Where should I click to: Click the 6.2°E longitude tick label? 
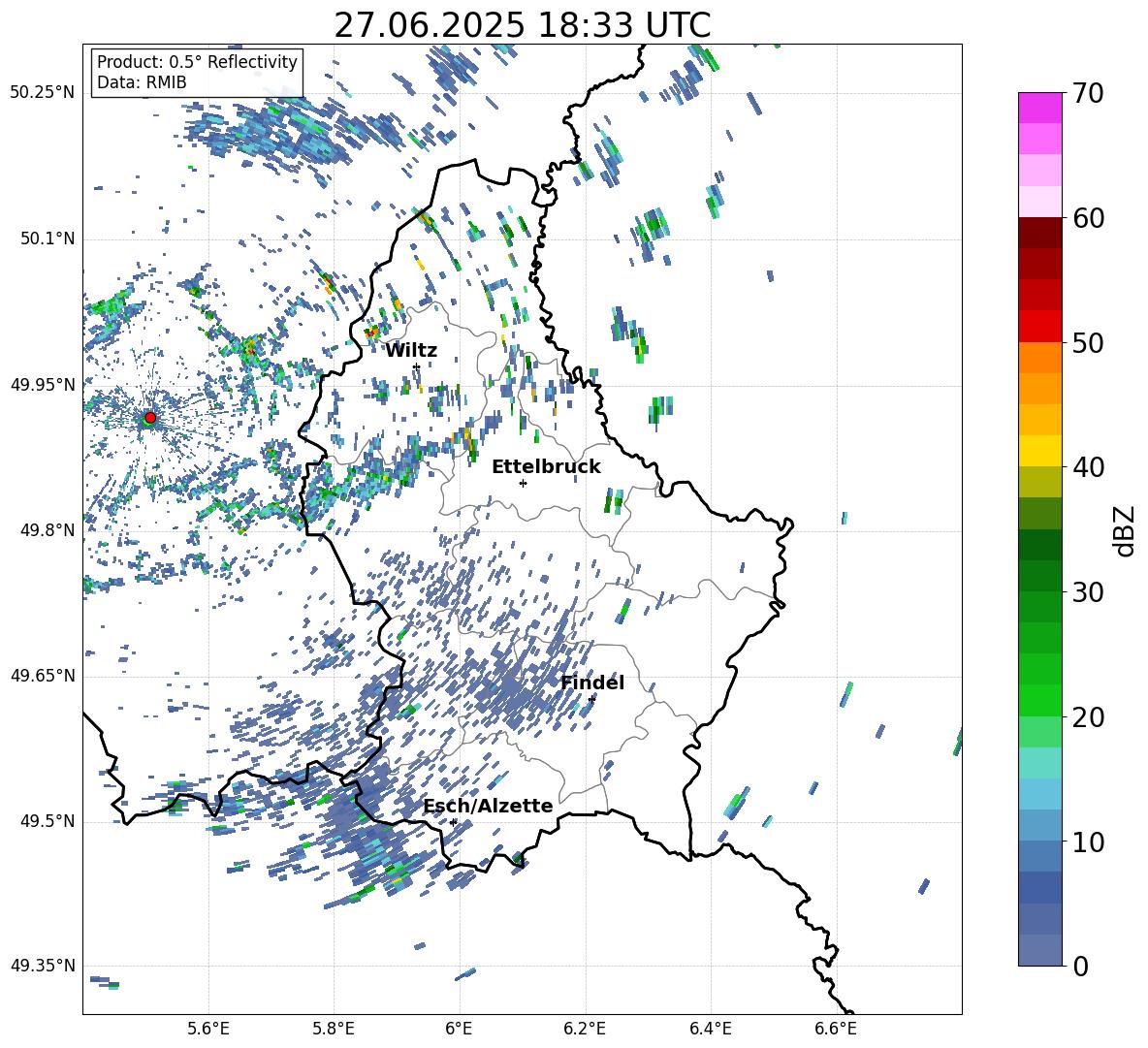[x=585, y=1029]
